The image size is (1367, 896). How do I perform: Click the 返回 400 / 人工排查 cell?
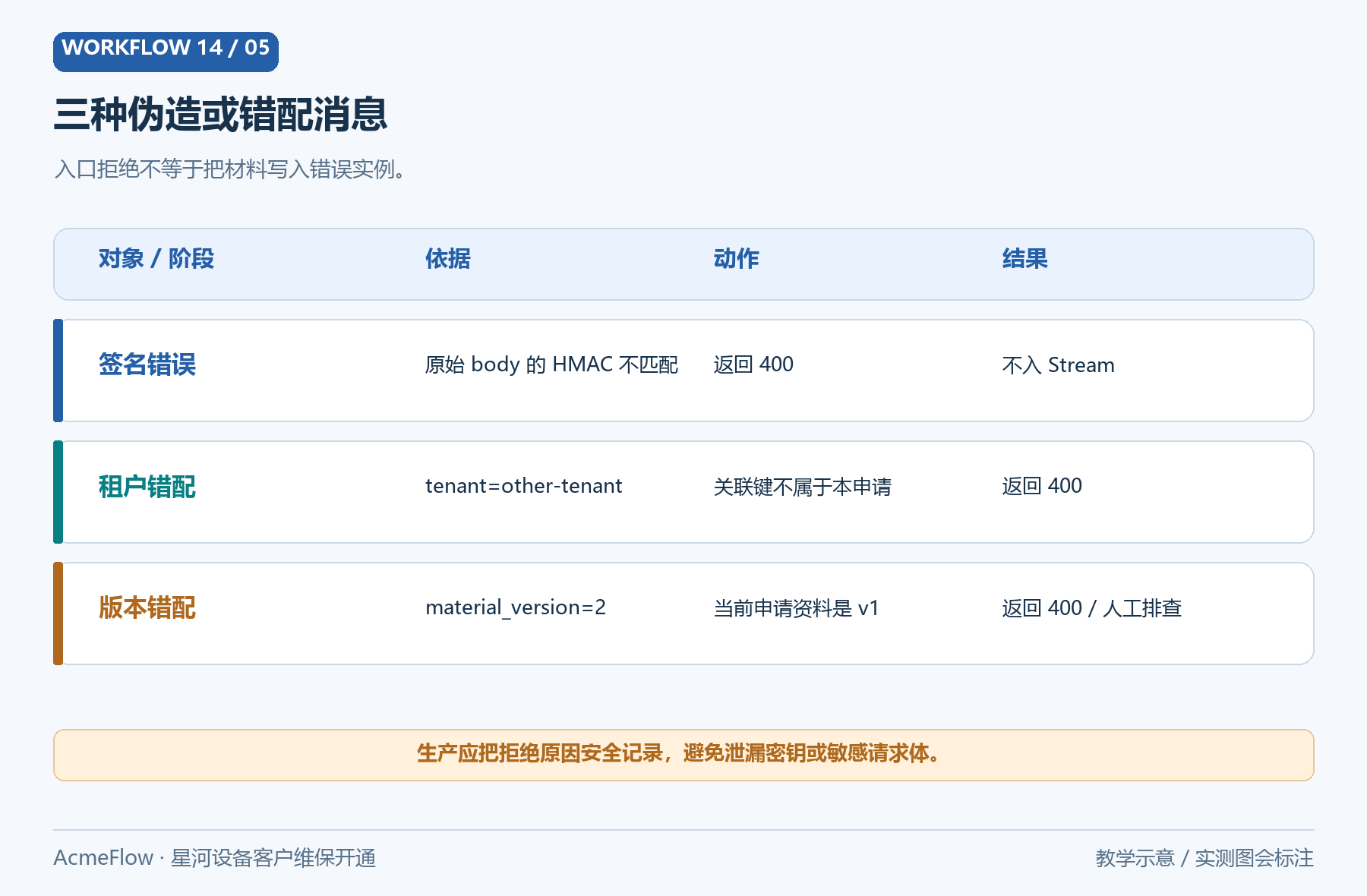1092,608
